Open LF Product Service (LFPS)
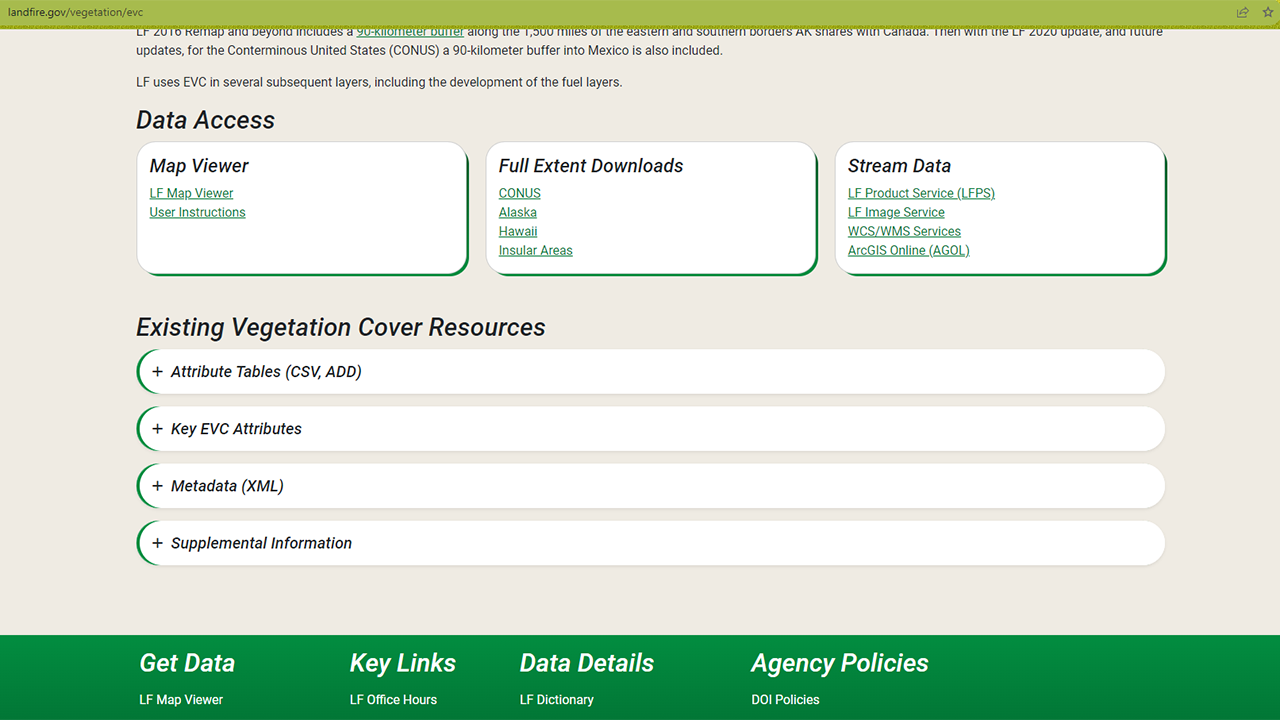 (x=921, y=192)
